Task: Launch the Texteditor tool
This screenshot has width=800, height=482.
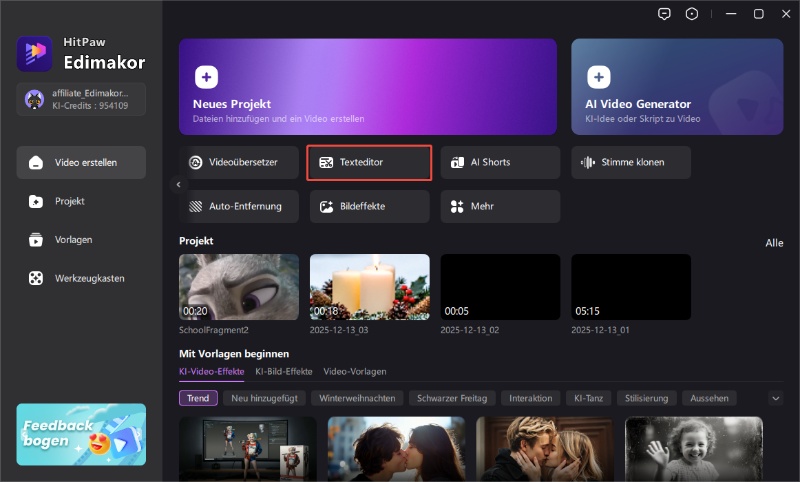Action: 369,162
